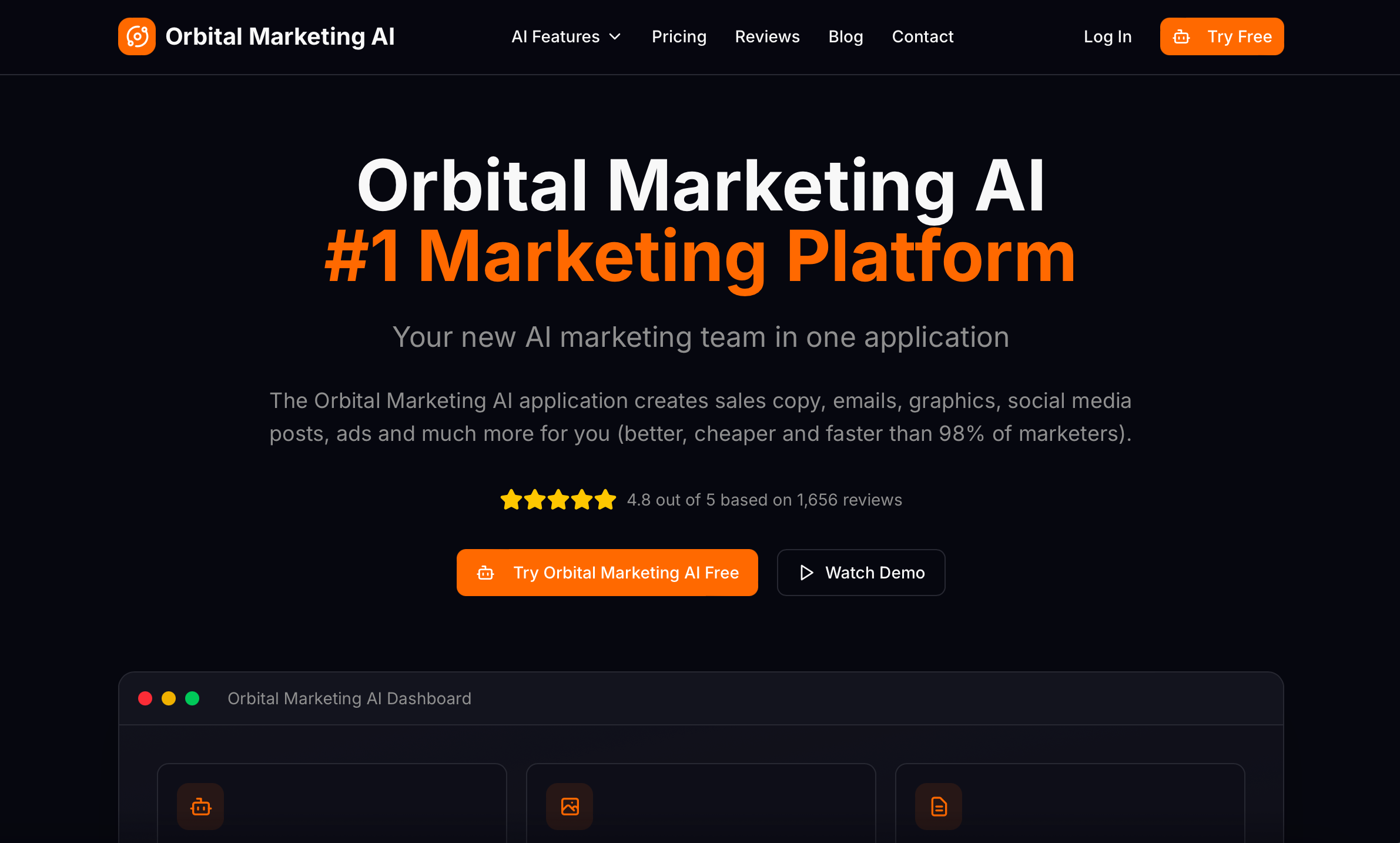Screen dimensions: 1400x843
Task: Expand the AI Features dropdown menu
Action: pyautogui.click(x=566, y=36)
